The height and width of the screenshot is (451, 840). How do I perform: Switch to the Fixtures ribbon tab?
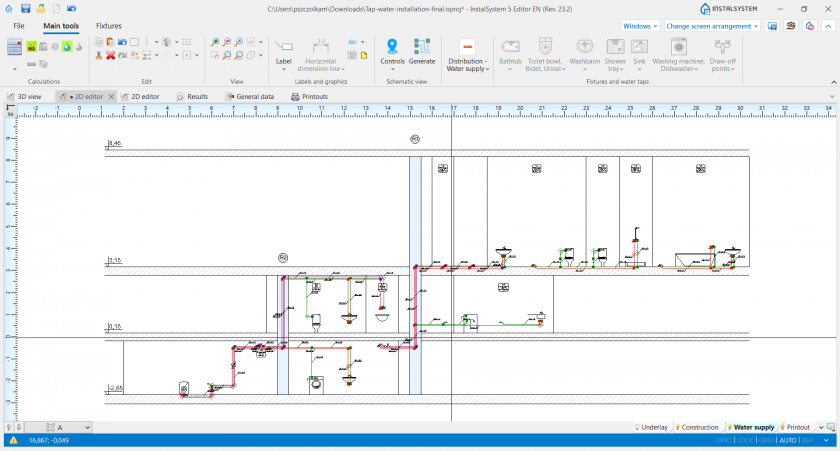109,25
